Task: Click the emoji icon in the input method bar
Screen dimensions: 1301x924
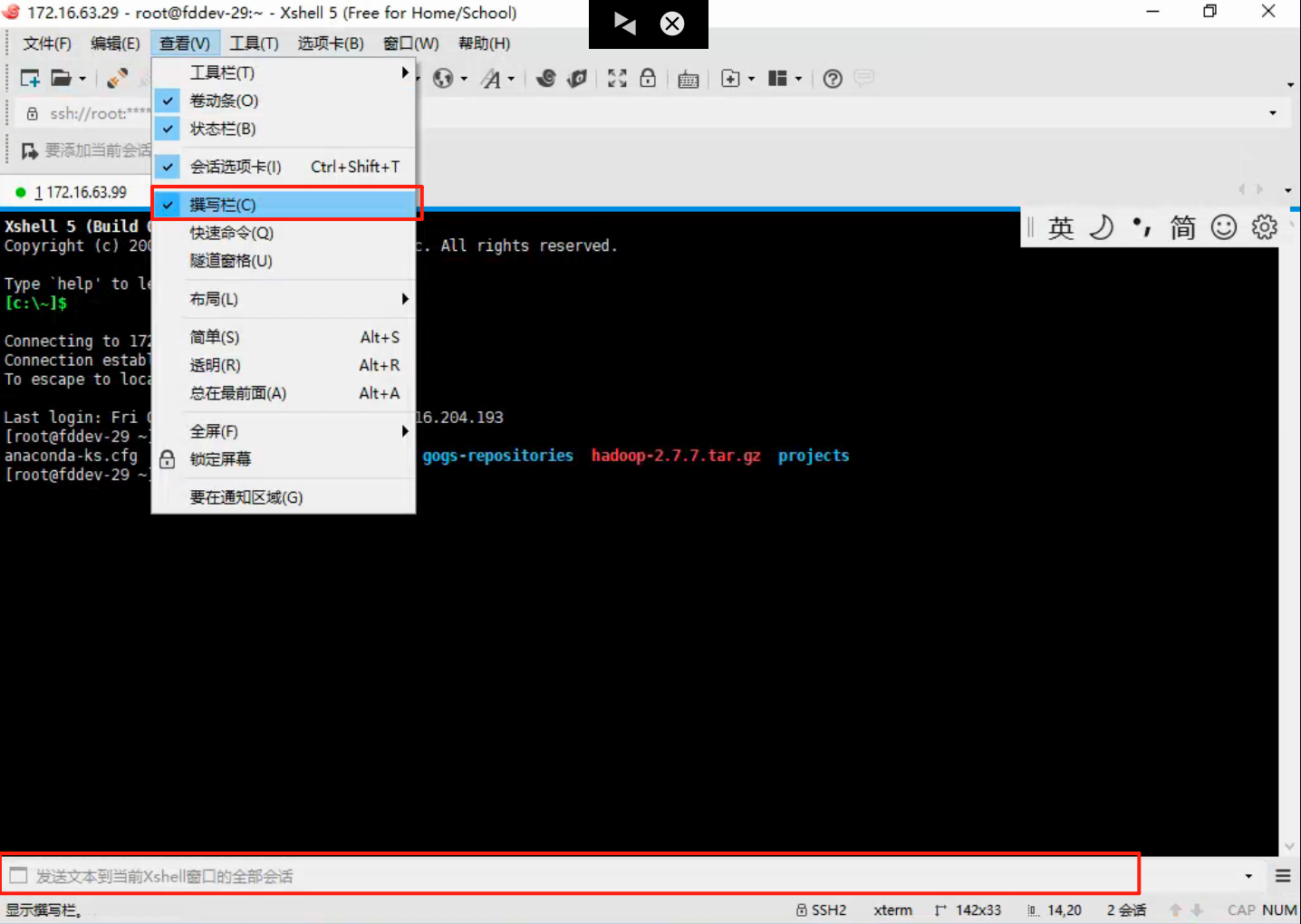Action: [1223, 227]
